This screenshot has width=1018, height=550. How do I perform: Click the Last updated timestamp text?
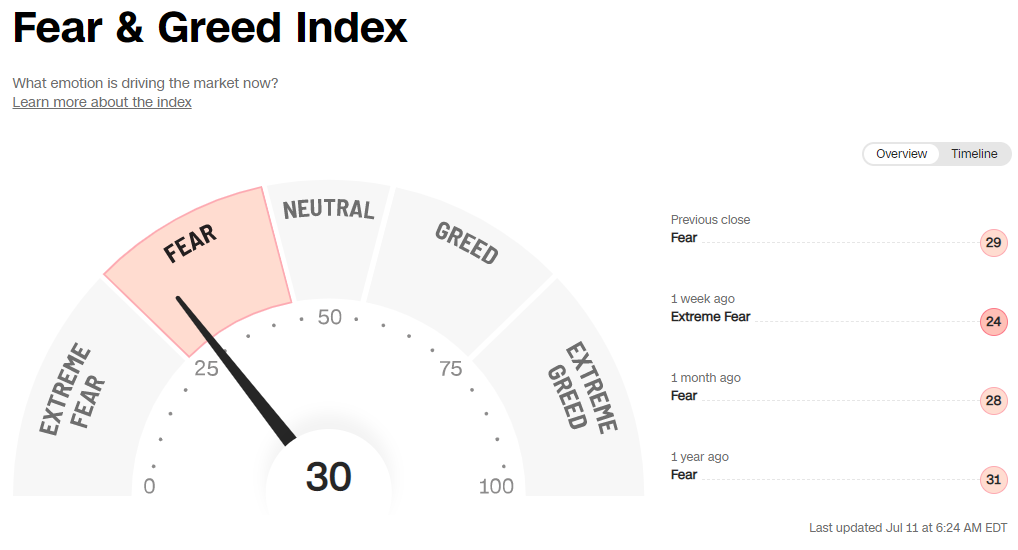tap(907, 528)
